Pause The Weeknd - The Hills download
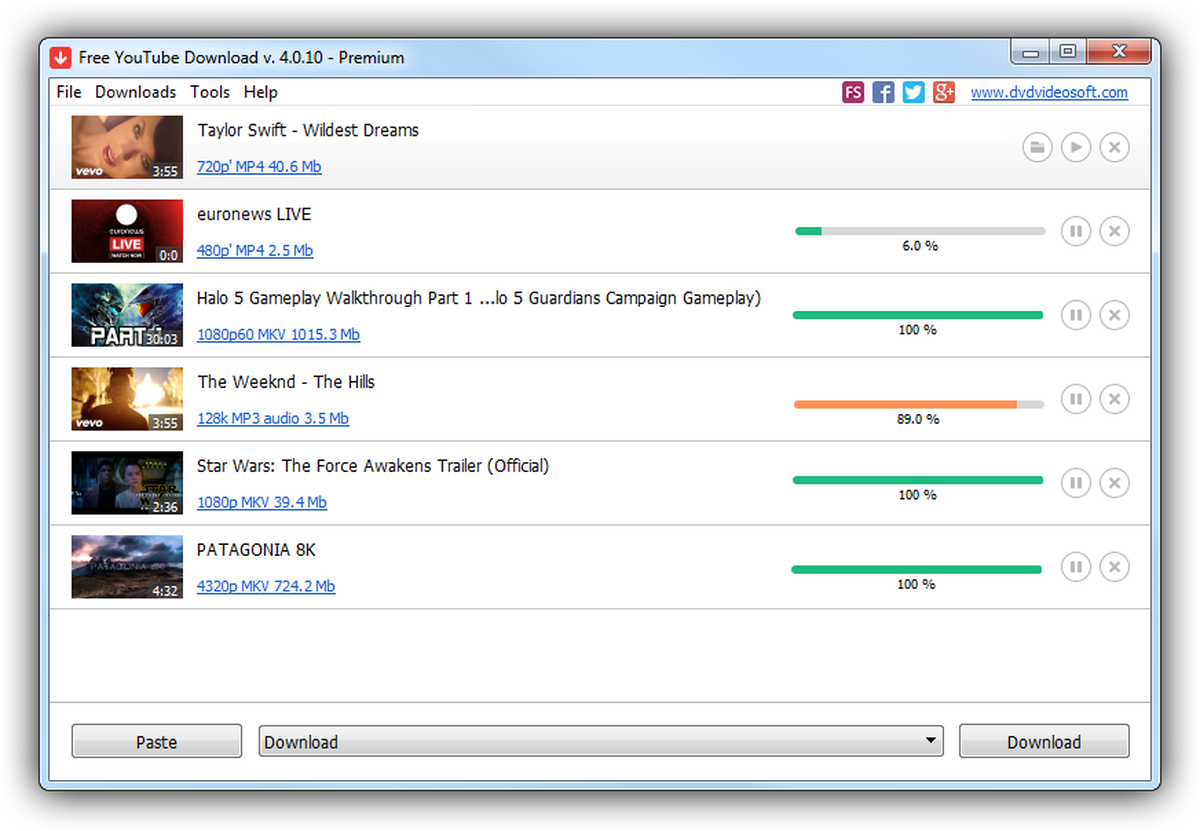Viewport: 1200px width, 831px height. (1076, 399)
